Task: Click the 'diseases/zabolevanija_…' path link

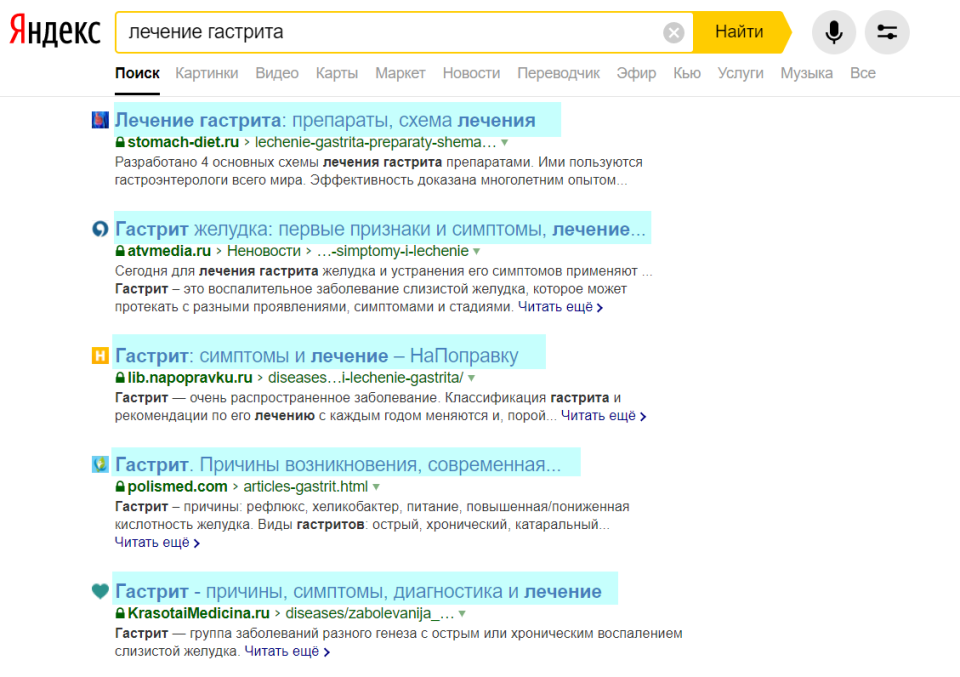Action: pos(370,613)
